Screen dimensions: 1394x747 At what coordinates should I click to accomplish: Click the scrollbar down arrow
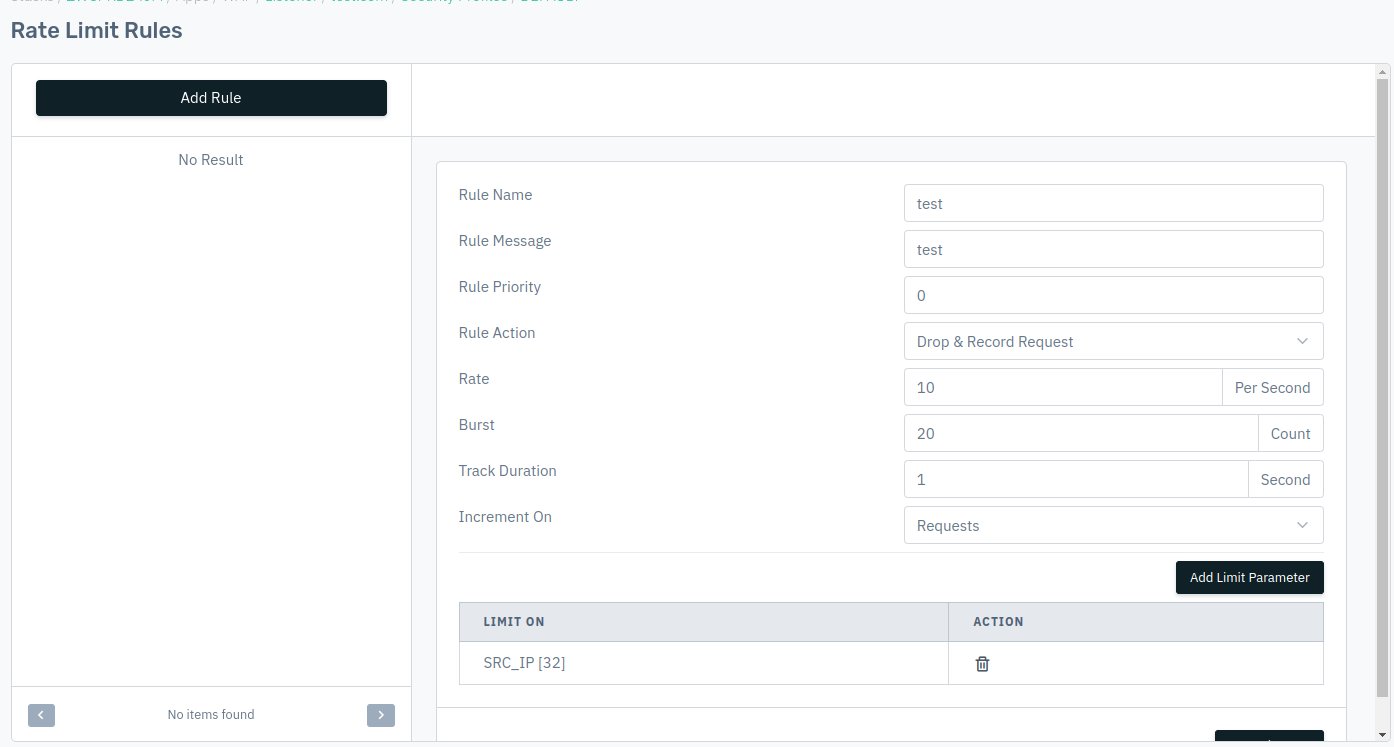(x=1383, y=735)
